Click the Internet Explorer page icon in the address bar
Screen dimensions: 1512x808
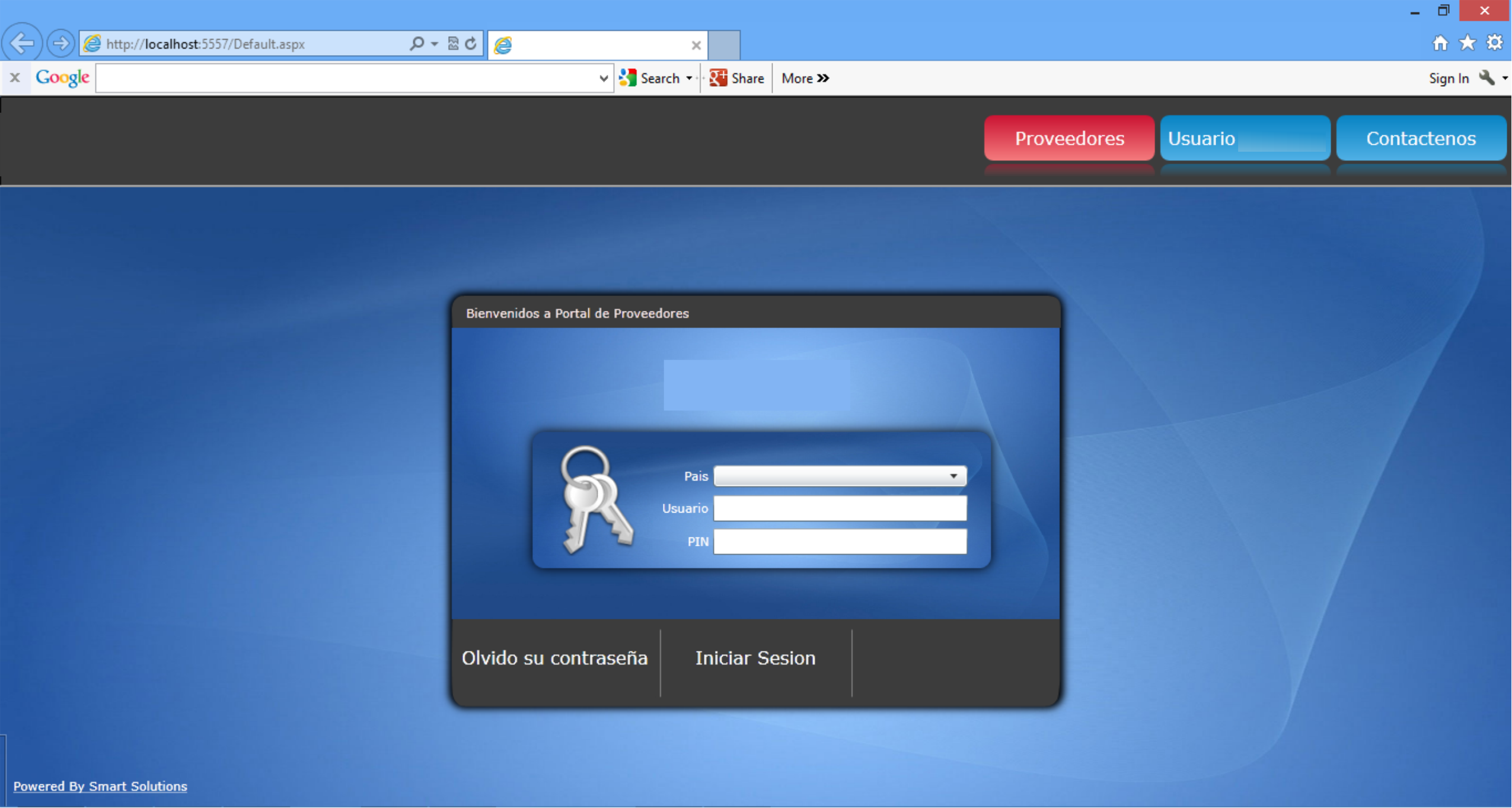click(92, 43)
